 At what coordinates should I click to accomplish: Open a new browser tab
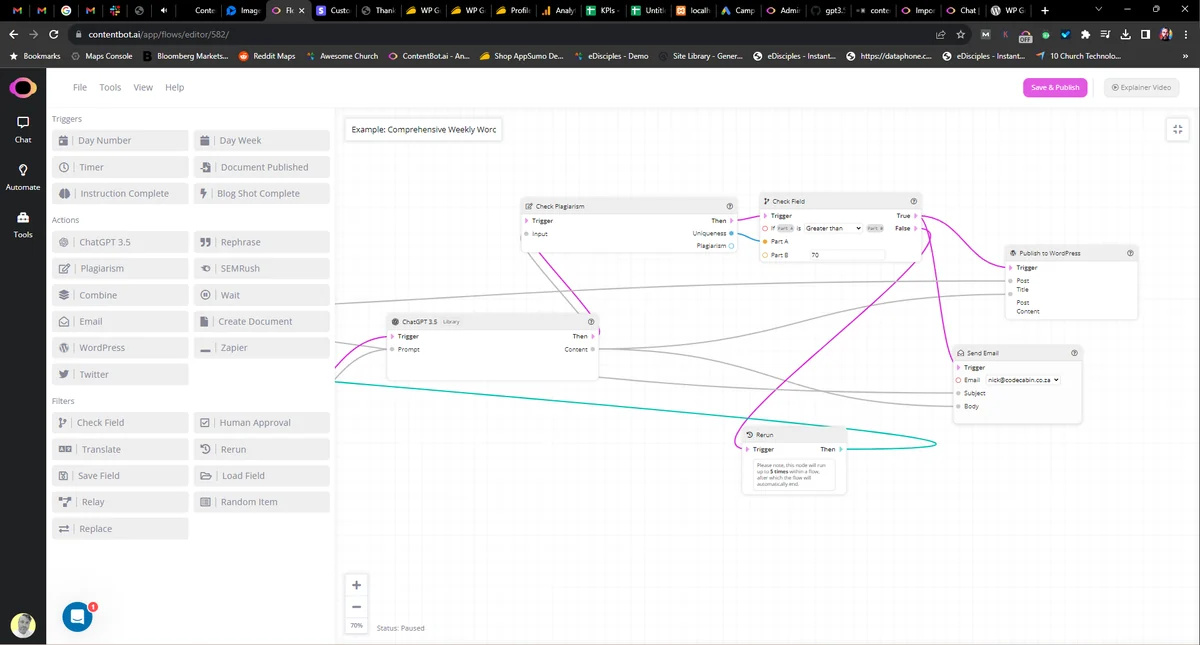[x=1045, y=10]
